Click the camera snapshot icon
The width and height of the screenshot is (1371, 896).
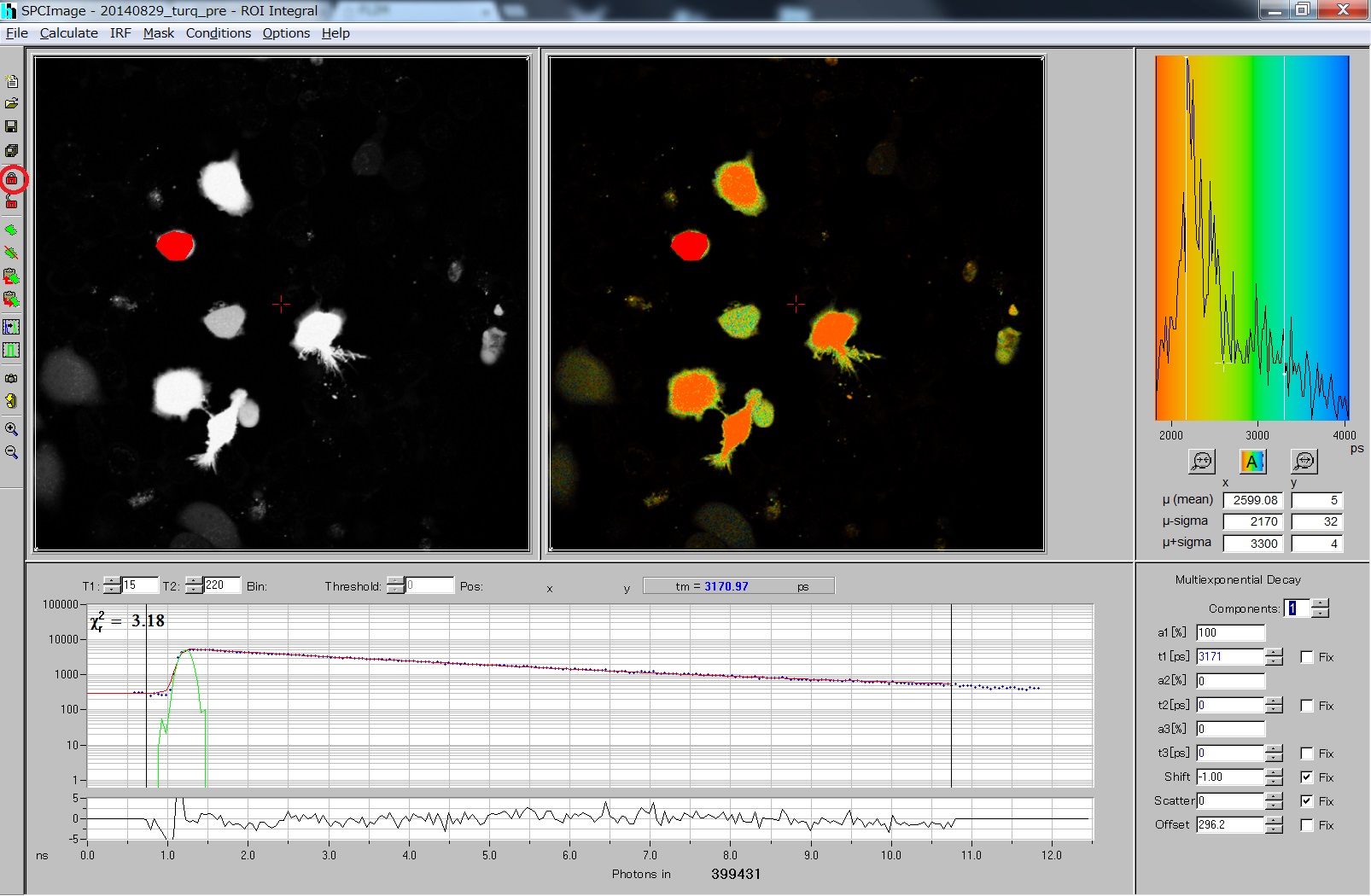pos(12,378)
